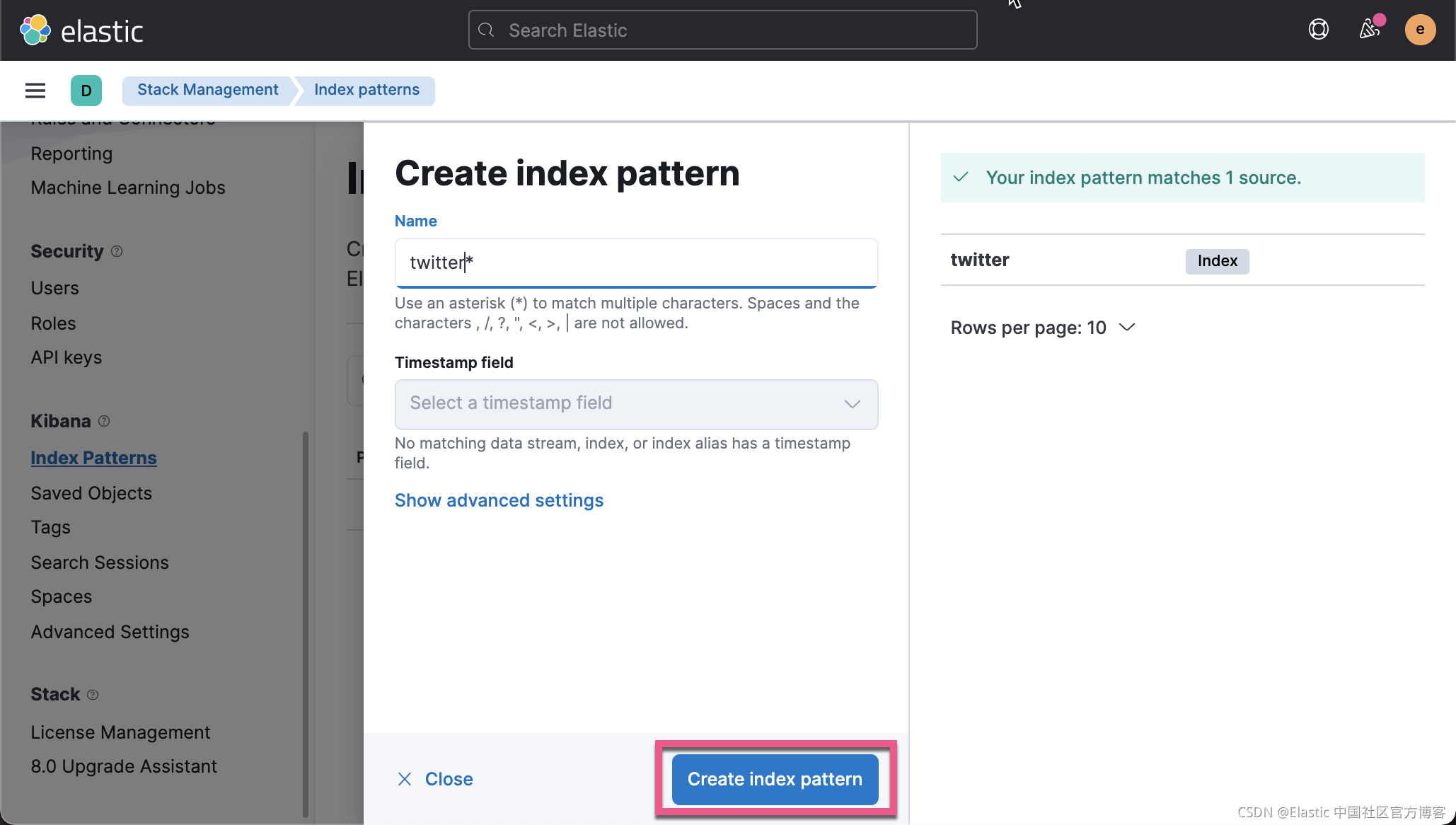Open 8.0 Upgrade Assistant
This screenshot has height=825, width=1456.
pos(124,766)
